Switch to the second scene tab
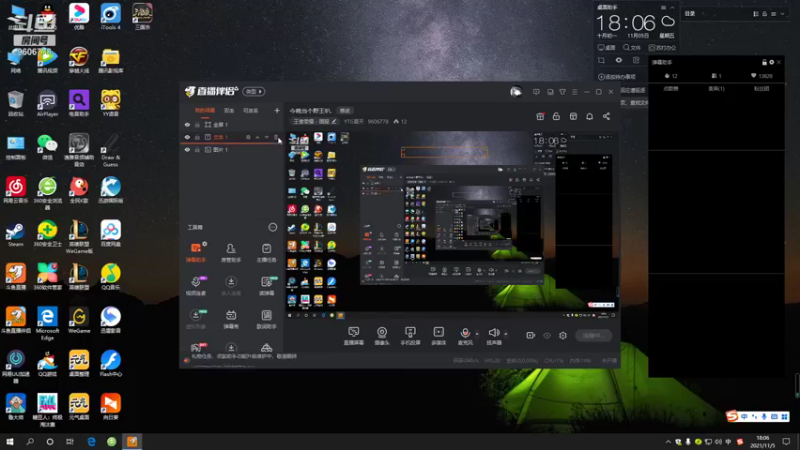 229,111
